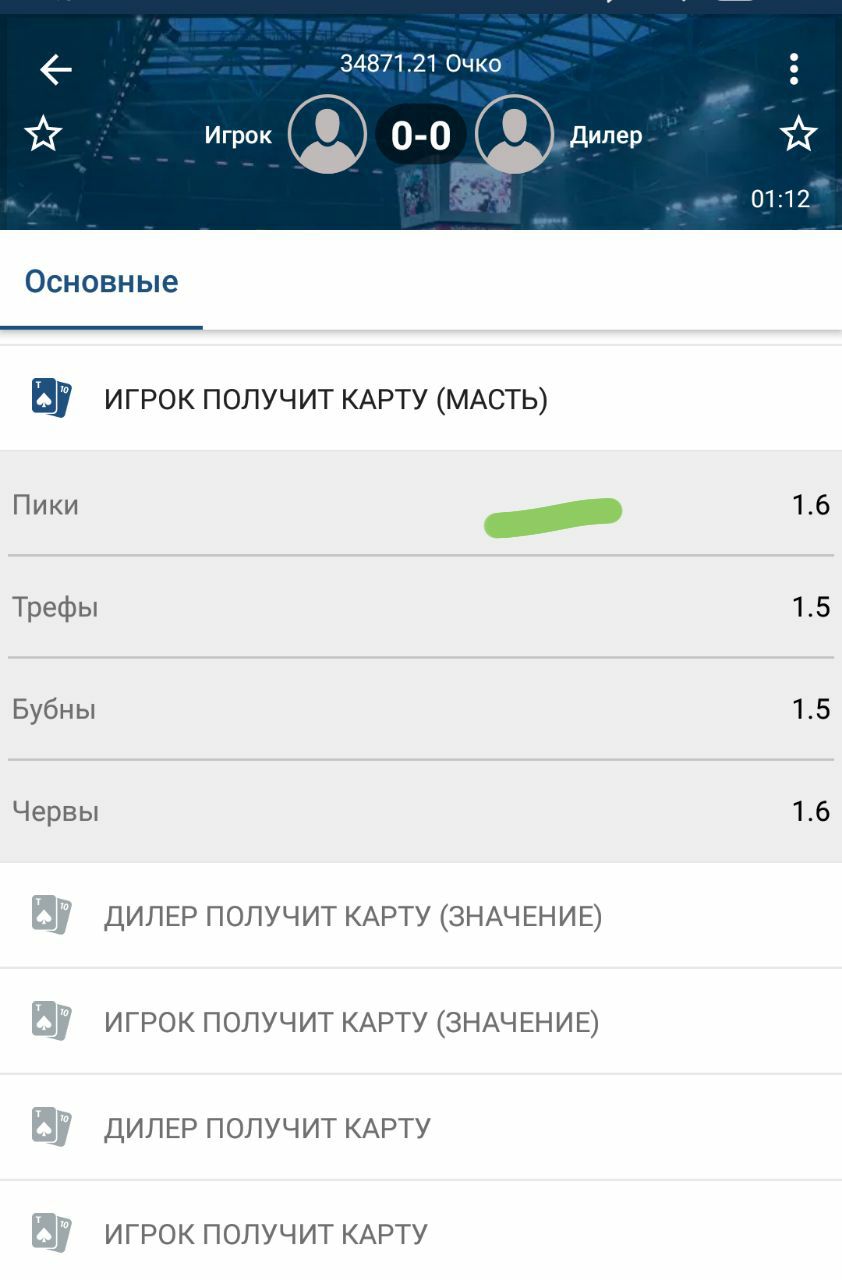
Task: Select the Пики bet at 1.6
Action: point(420,505)
